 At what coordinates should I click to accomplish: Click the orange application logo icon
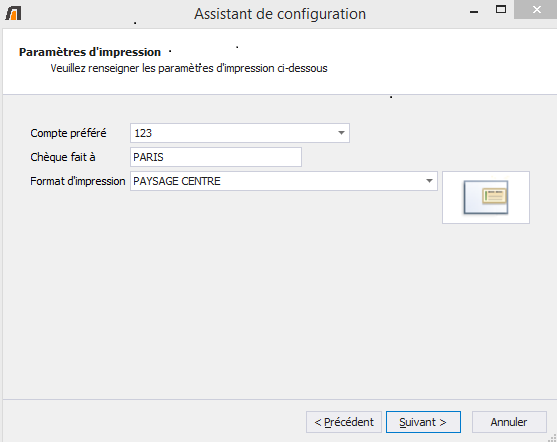(13, 14)
